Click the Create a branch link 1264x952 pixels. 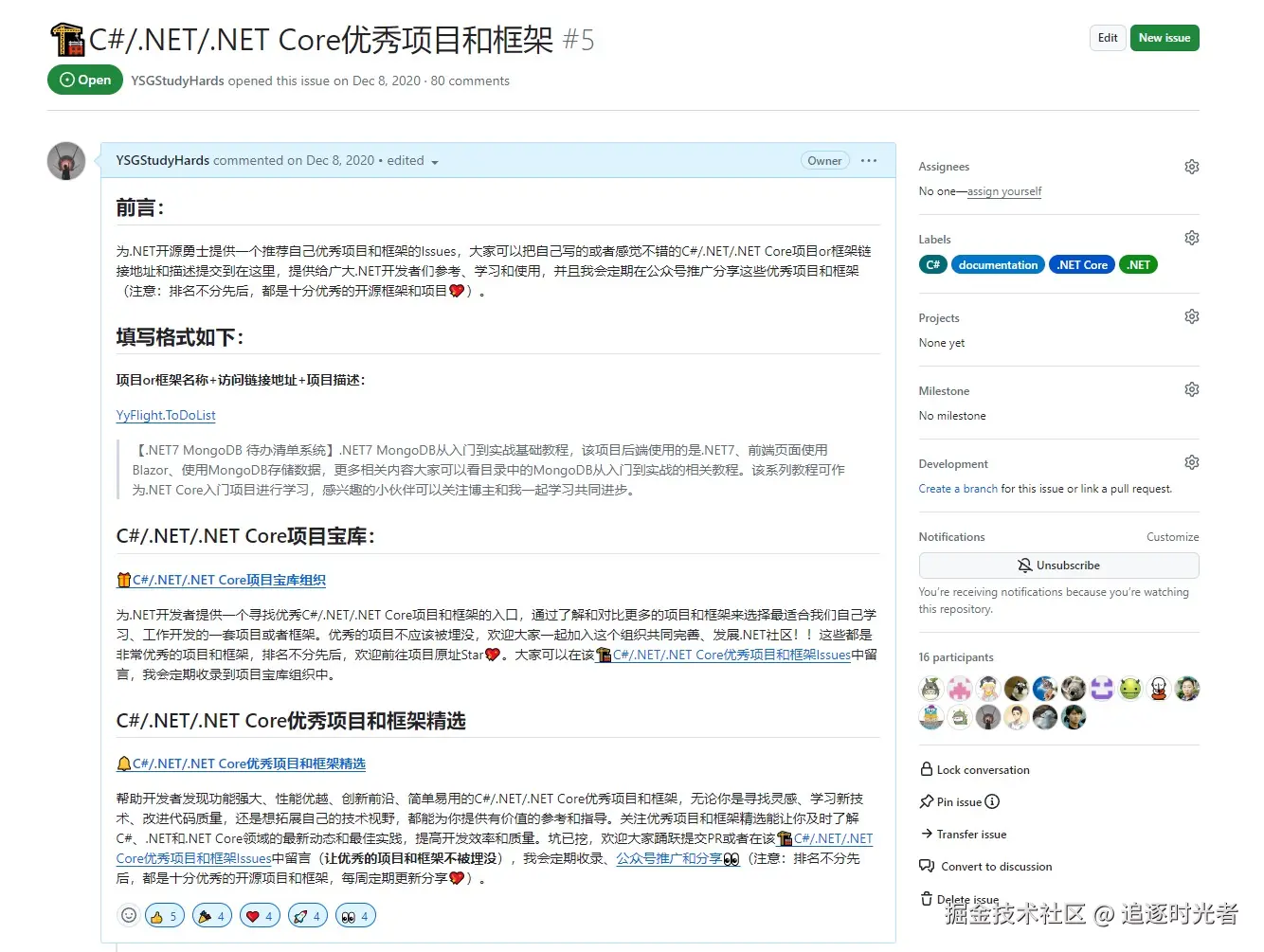click(x=958, y=489)
